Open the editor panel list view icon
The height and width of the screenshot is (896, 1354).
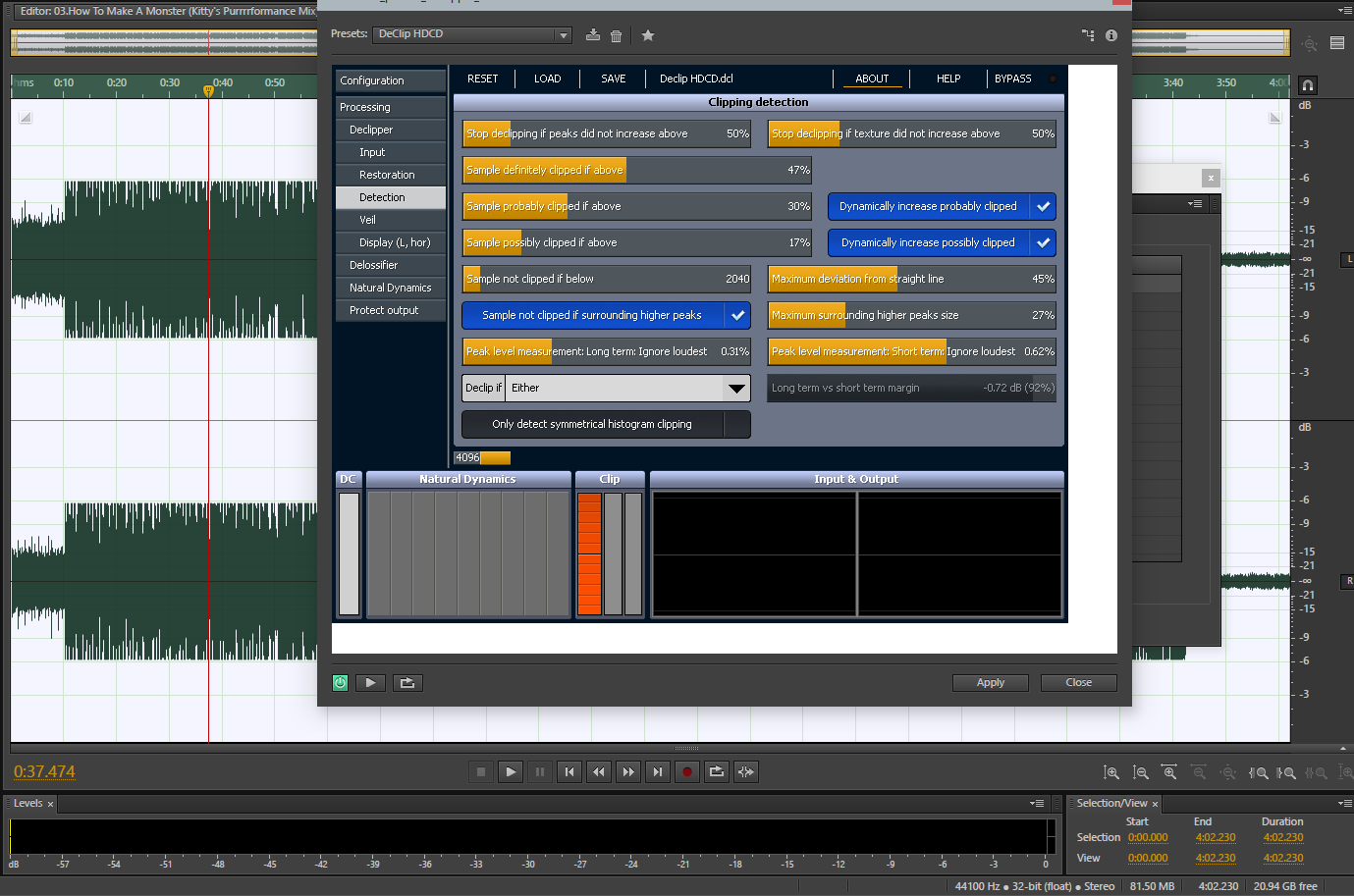(1337, 43)
